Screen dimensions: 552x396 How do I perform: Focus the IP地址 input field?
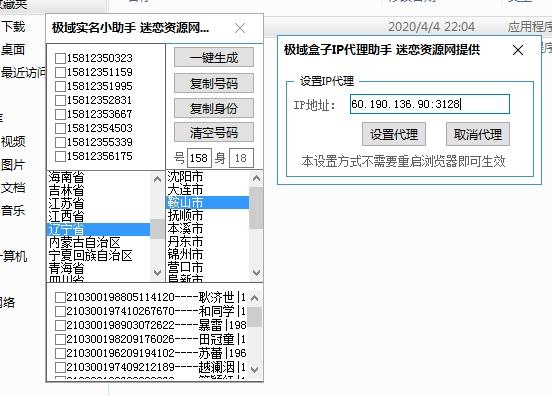click(x=429, y=104)
